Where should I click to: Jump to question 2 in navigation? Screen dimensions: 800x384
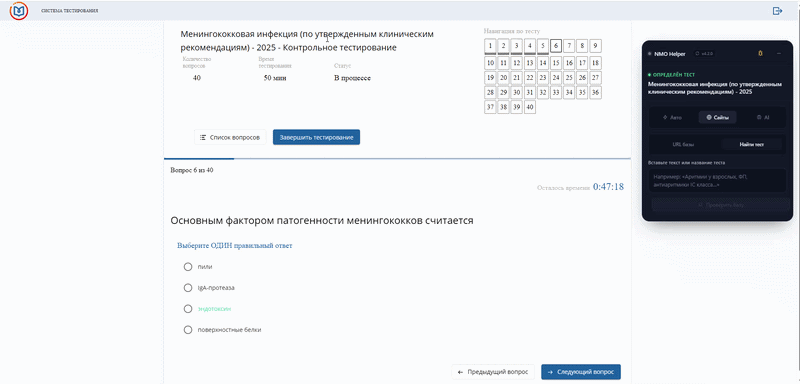point(504,46)
